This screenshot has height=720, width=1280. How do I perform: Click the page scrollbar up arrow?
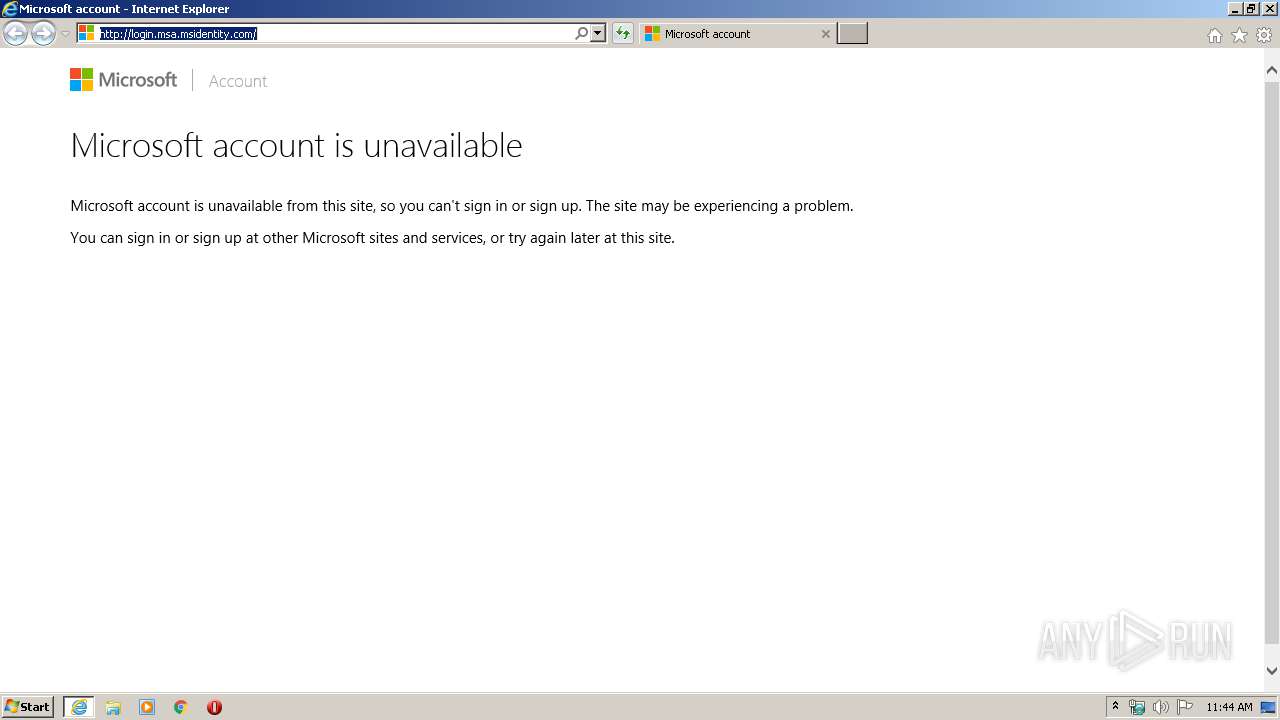pyautogui.click(x=1272, y=71)
